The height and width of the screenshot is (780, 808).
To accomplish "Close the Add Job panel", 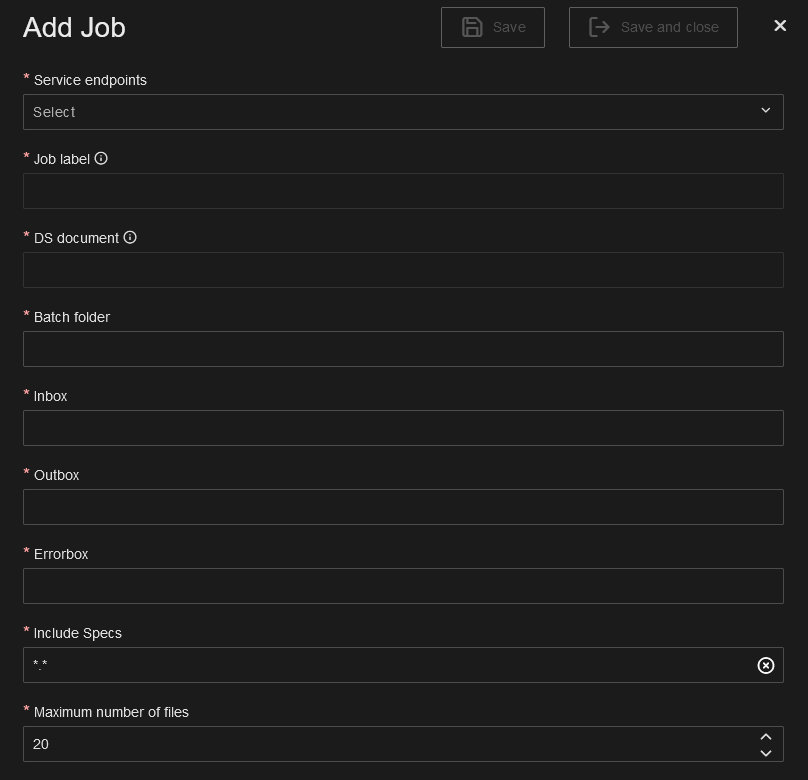I will (780, 26).
